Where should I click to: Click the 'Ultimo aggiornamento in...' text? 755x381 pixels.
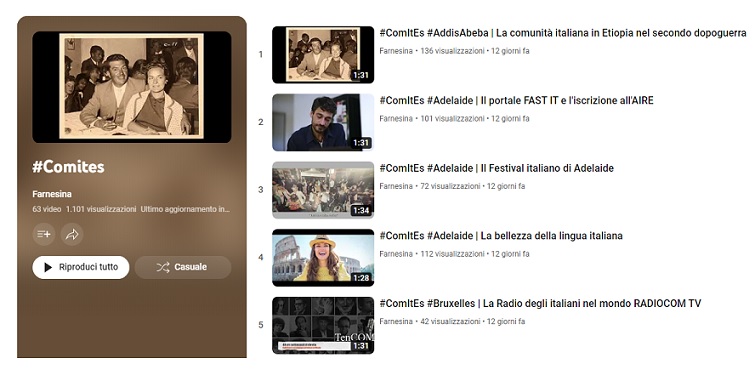click(185, 209)
